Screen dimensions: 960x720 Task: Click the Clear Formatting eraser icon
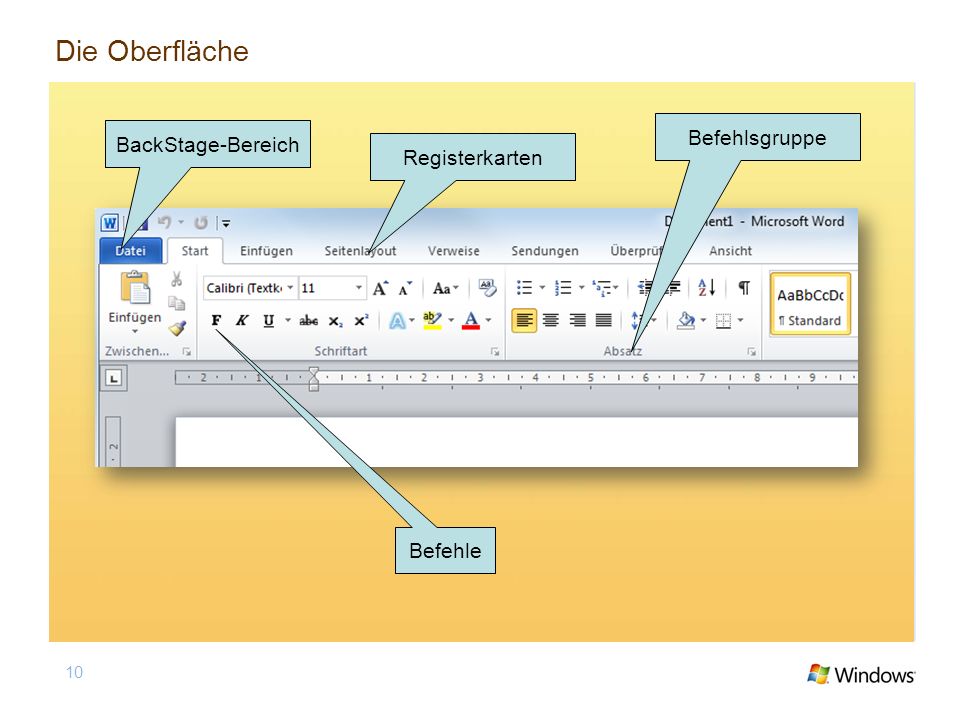487,288
